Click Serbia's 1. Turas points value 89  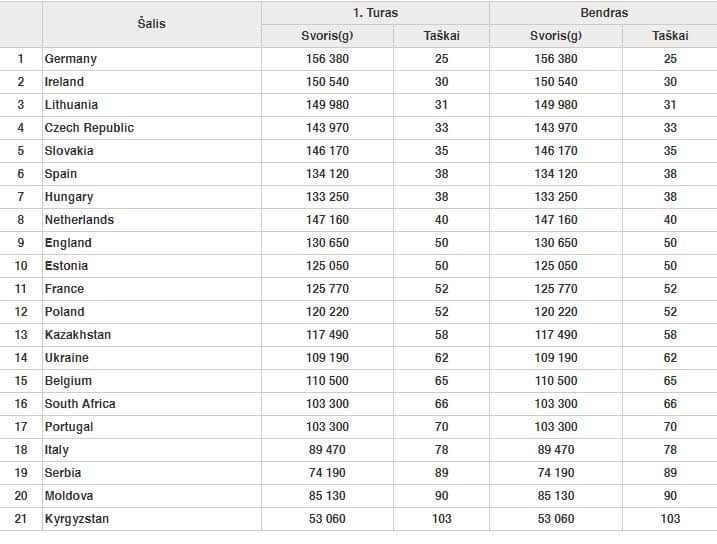tap(441, 473)
